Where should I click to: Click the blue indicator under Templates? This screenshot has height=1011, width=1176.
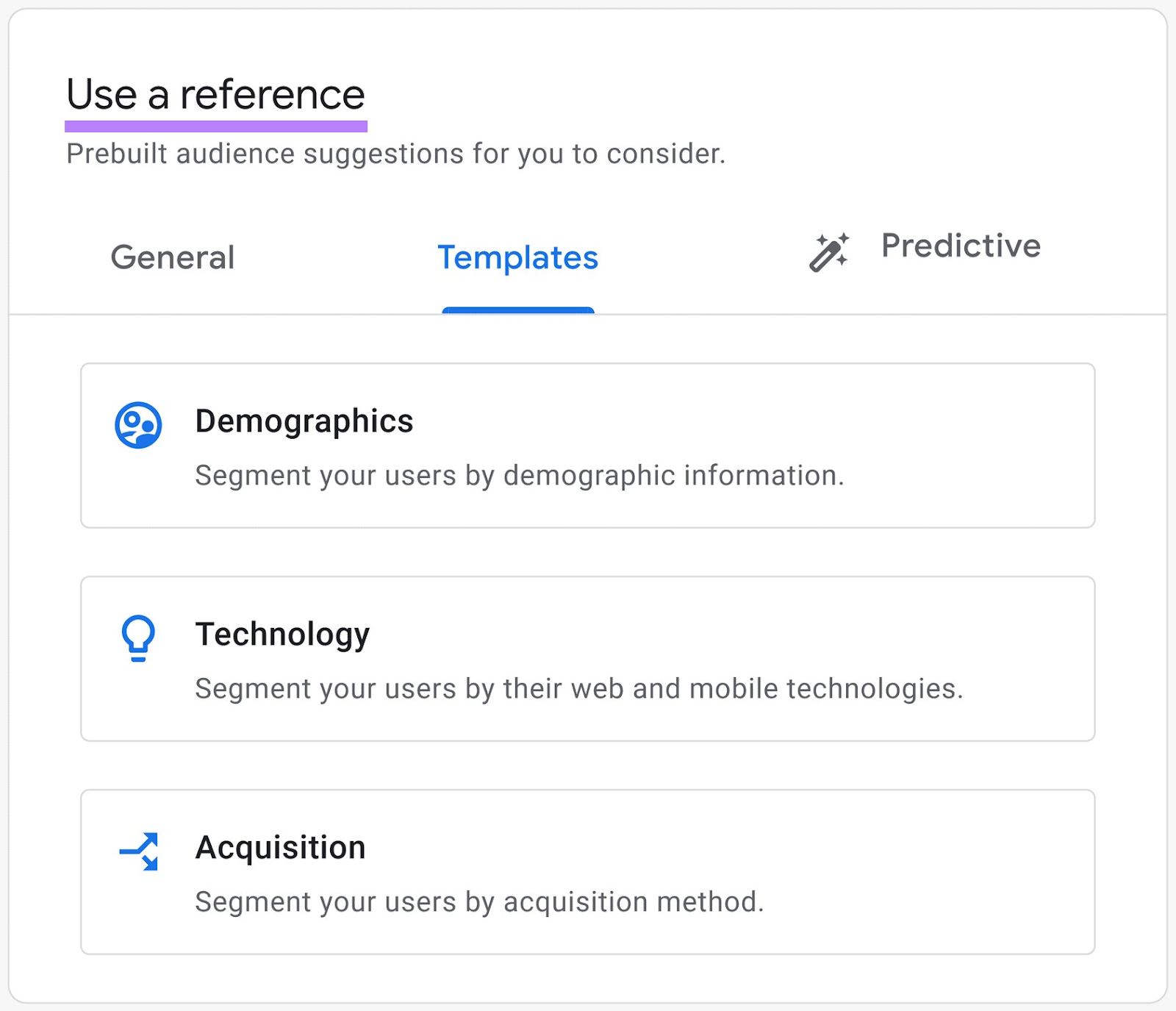pos(517,311)
